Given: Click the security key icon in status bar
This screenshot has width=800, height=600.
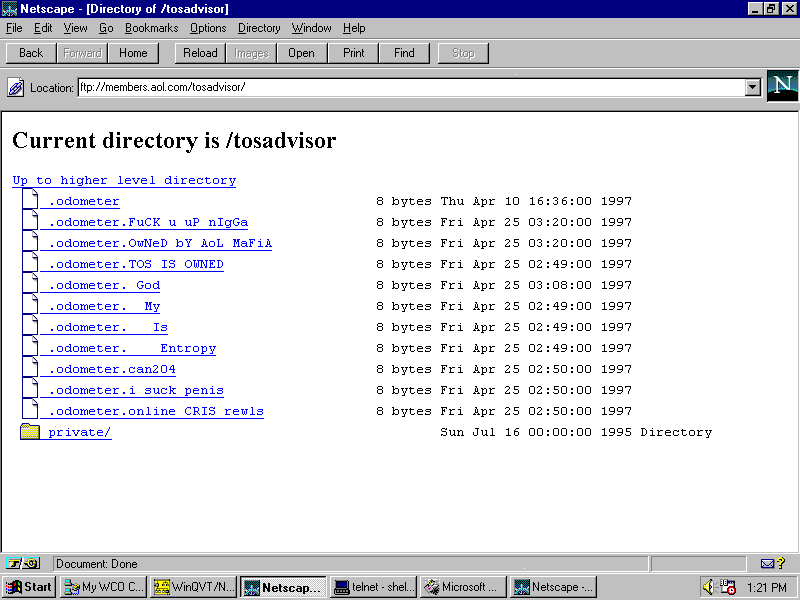Looking at the screenshot, I should (22, 564).
